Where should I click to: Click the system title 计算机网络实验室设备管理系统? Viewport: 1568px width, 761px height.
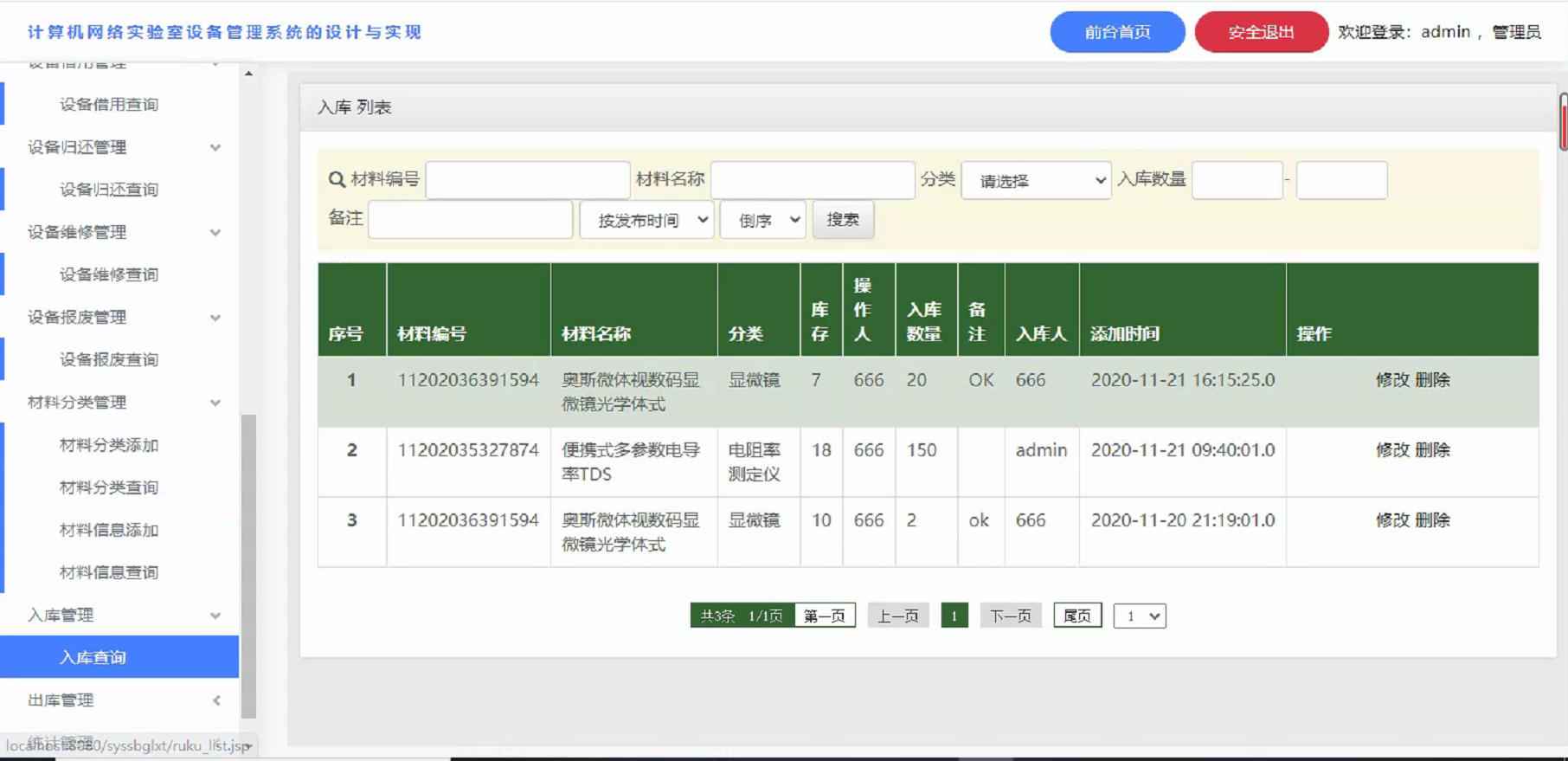click(x=224, y=32)
